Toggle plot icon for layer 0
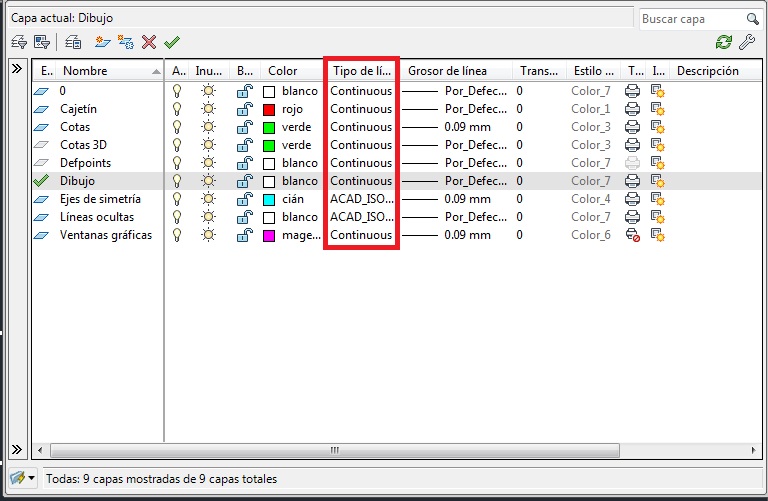This screenshot has width=768, height=501. [632, 91]
